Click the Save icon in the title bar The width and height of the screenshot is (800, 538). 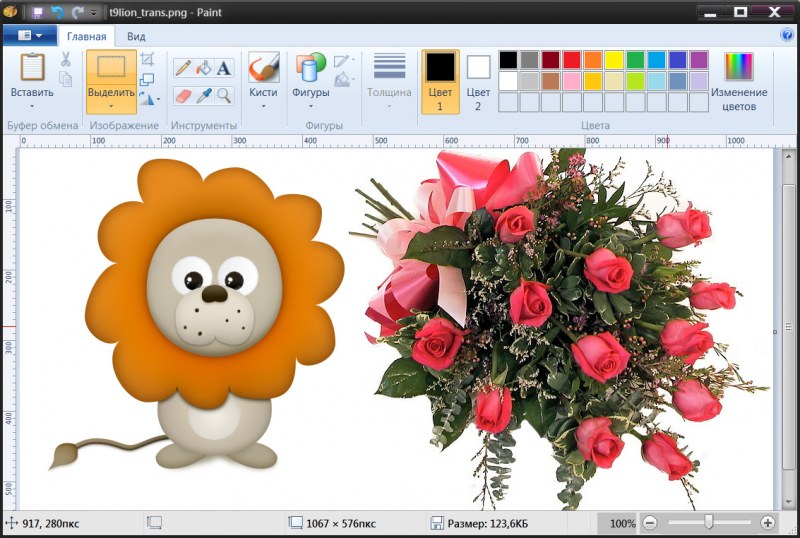click(38, 12)
